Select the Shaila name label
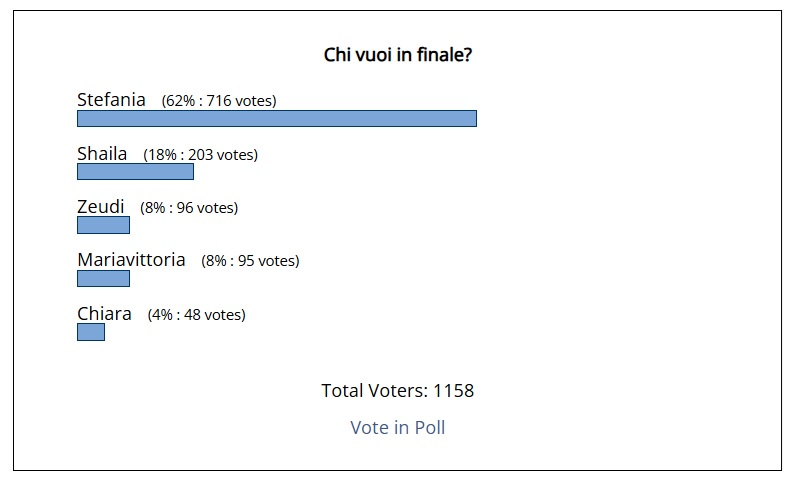Viewport: 794px width, 484px height. point(102,153)
